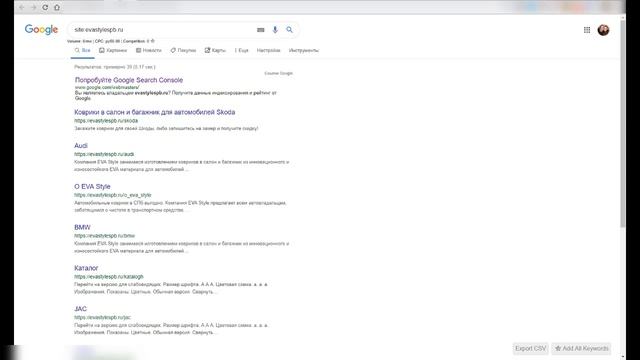Open the Инструменты search tools
The image size is (640, 360).
[x=304, y=51]
